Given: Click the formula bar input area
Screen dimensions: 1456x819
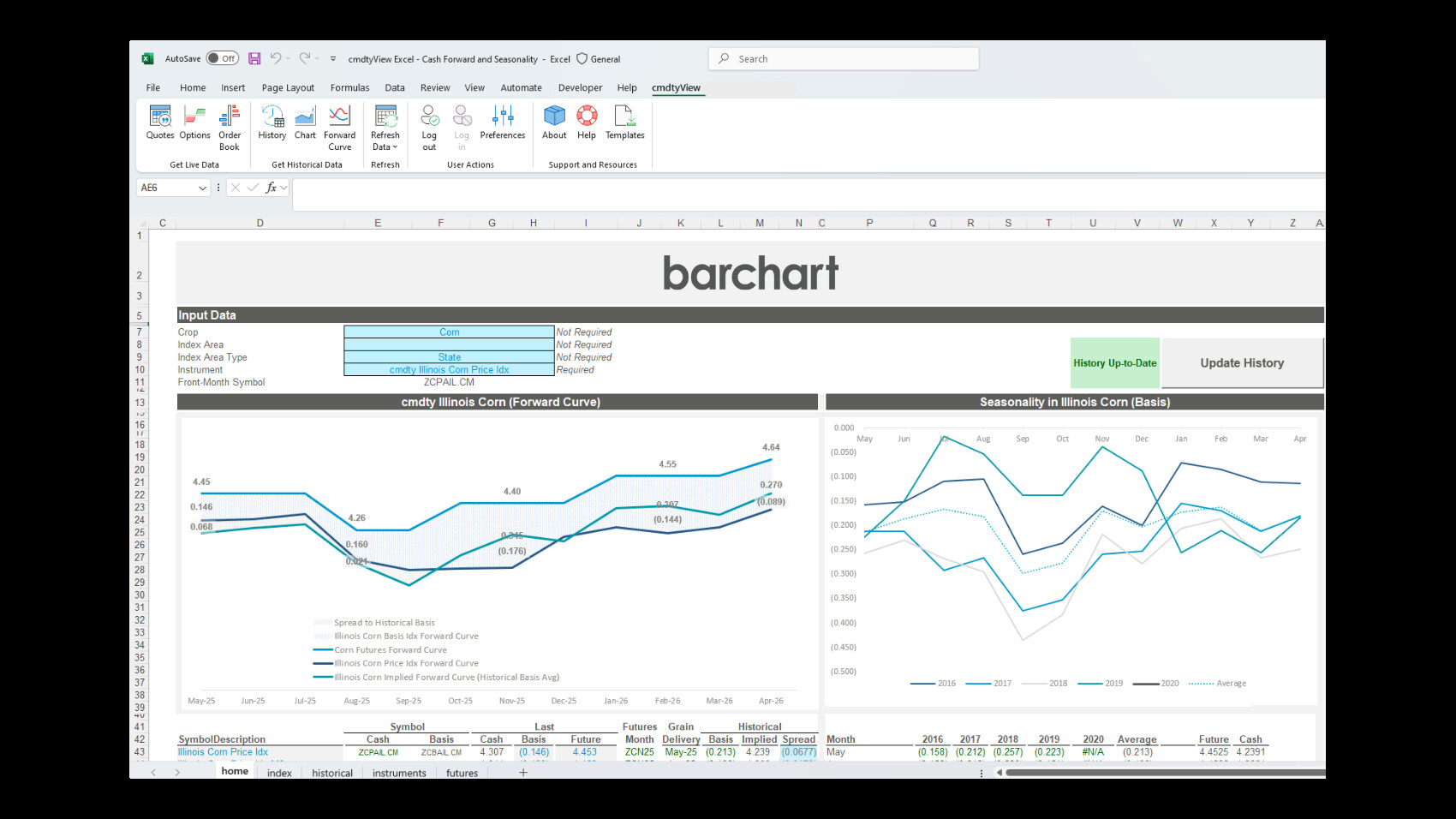Looking at the screenshot, I should point(809,194).
